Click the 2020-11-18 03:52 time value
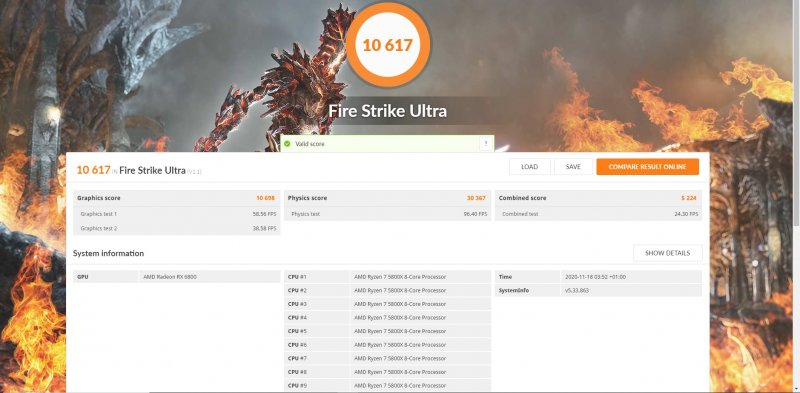 pyautogui.click(x=595, y=277)
